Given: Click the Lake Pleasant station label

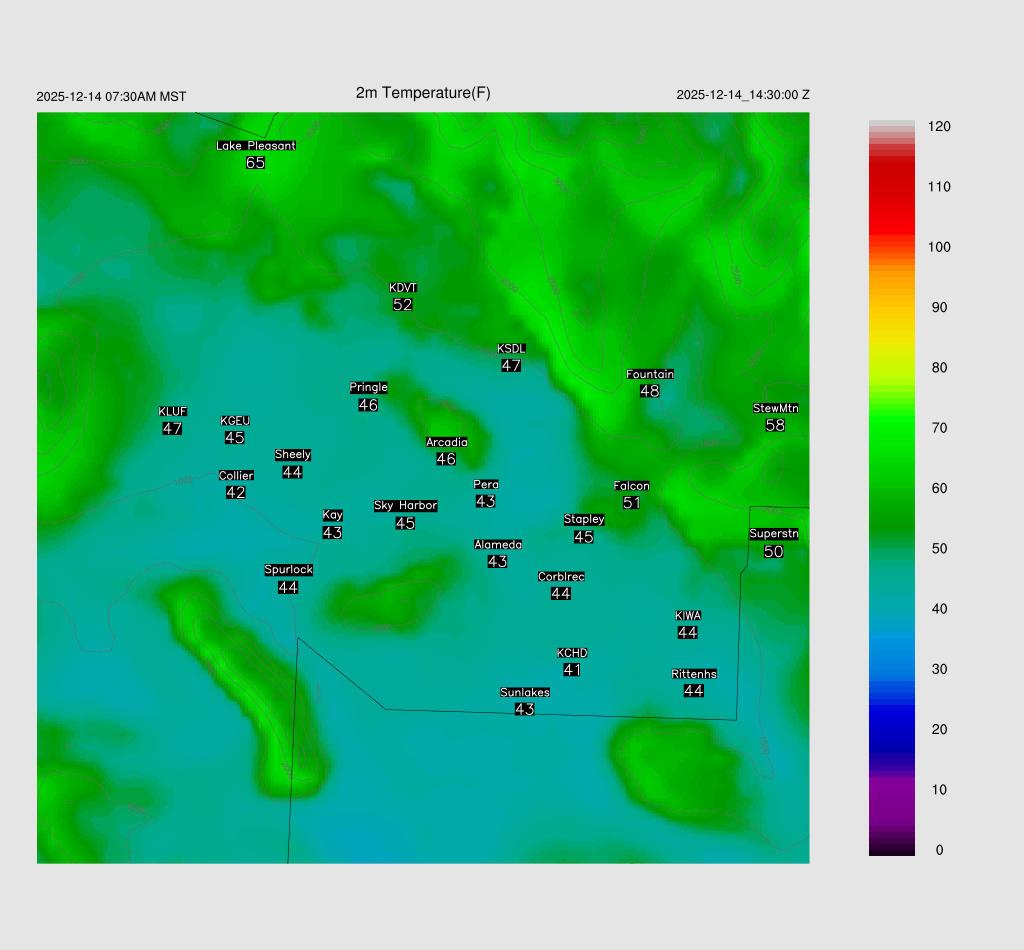Looking at the screenshot, I should click(256, 146).
